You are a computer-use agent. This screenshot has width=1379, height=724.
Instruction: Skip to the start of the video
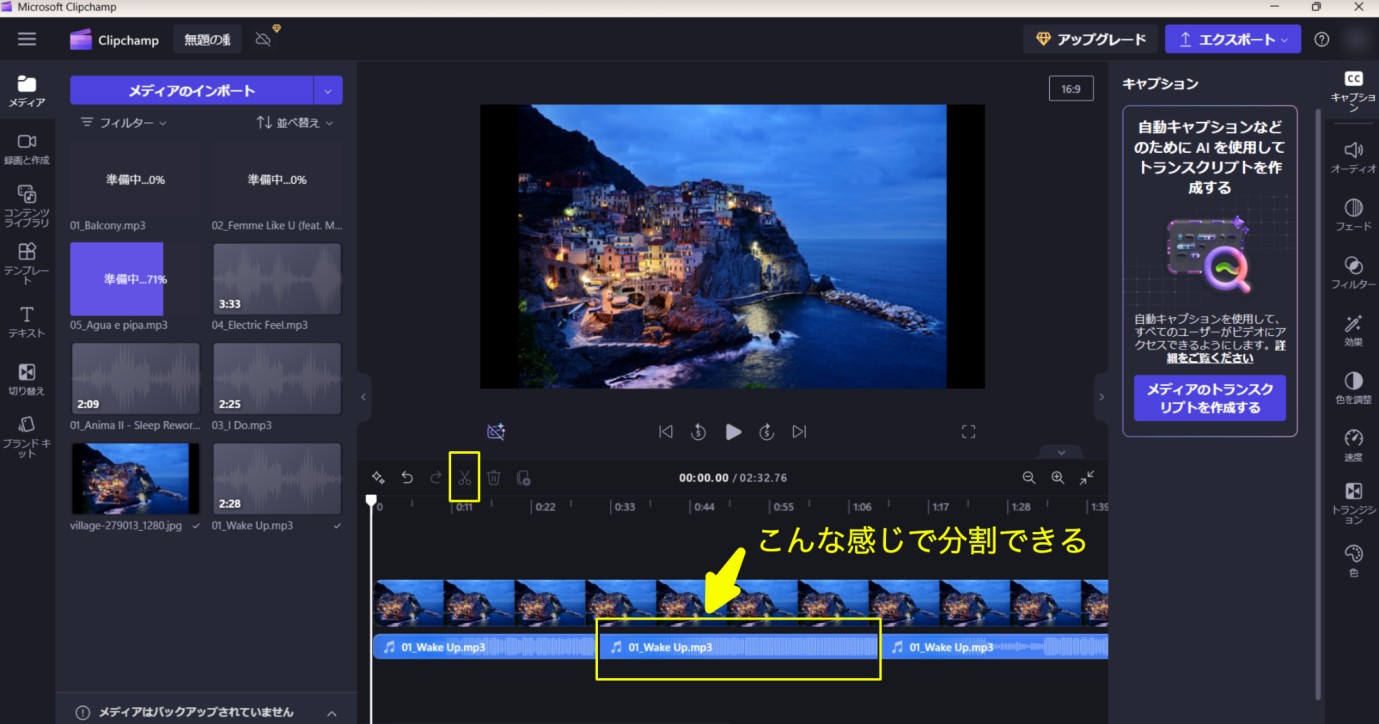click(665, 432)
